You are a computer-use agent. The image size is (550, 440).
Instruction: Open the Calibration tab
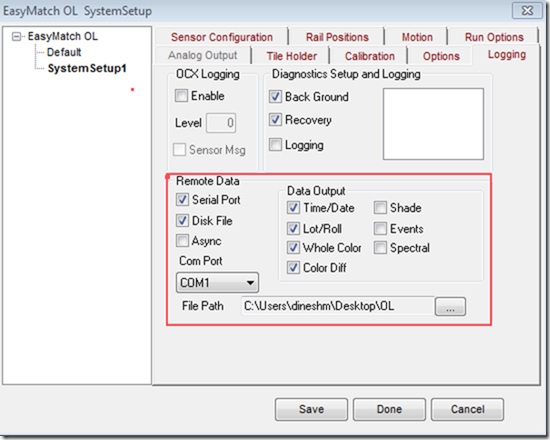click(x=370, y=56)
